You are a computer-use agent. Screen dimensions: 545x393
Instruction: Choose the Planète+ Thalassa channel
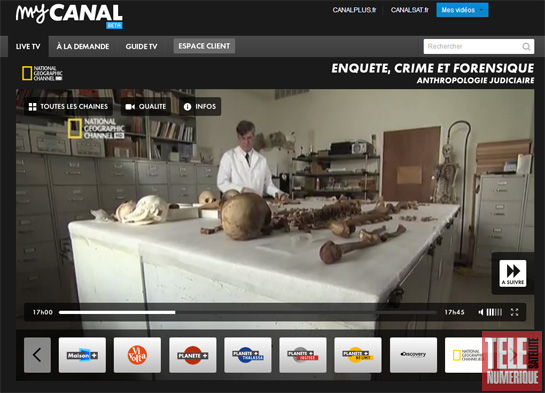click(x=248, y=355)
